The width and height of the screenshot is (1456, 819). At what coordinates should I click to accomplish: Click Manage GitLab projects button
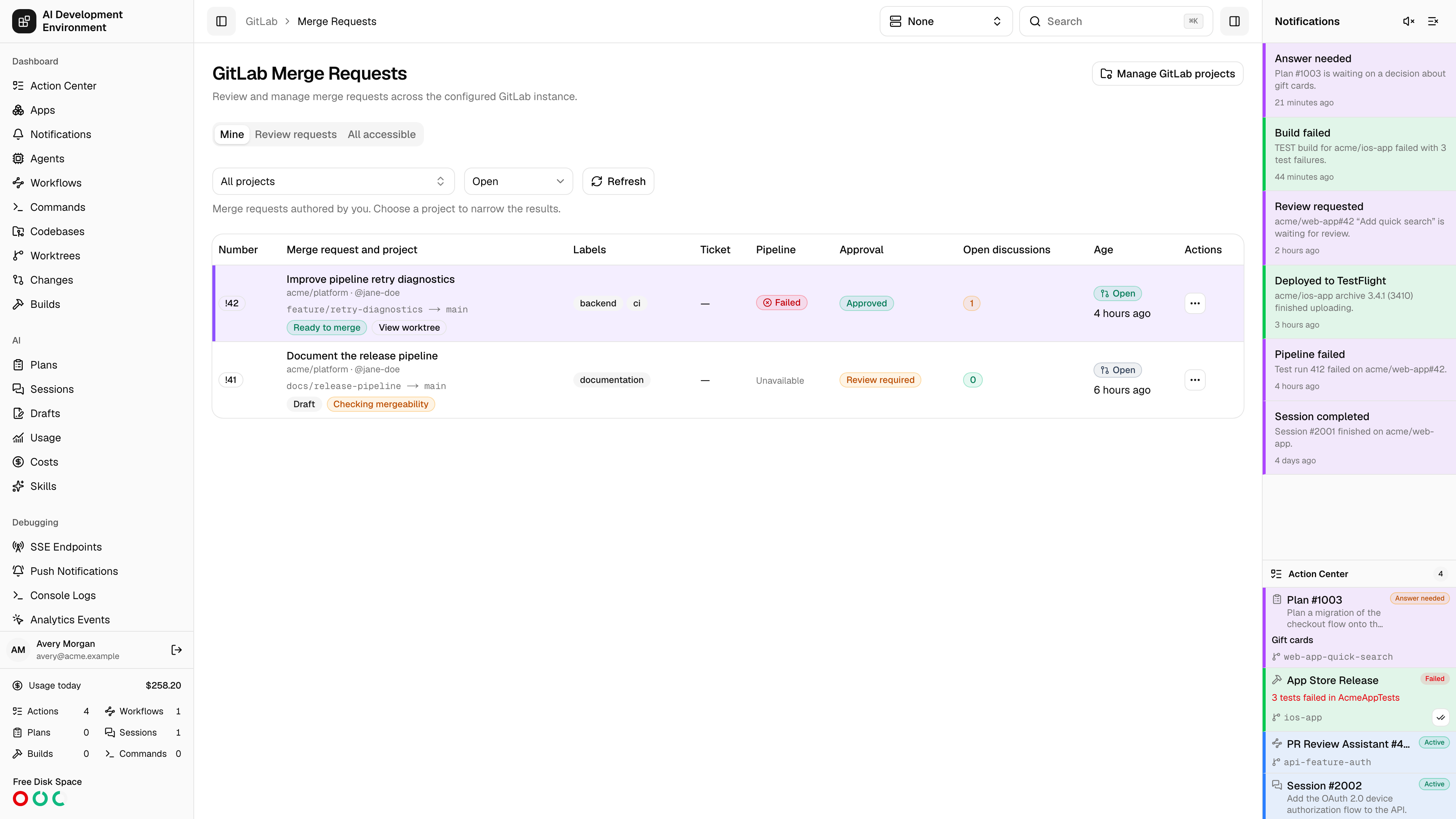coord(1167,74)
